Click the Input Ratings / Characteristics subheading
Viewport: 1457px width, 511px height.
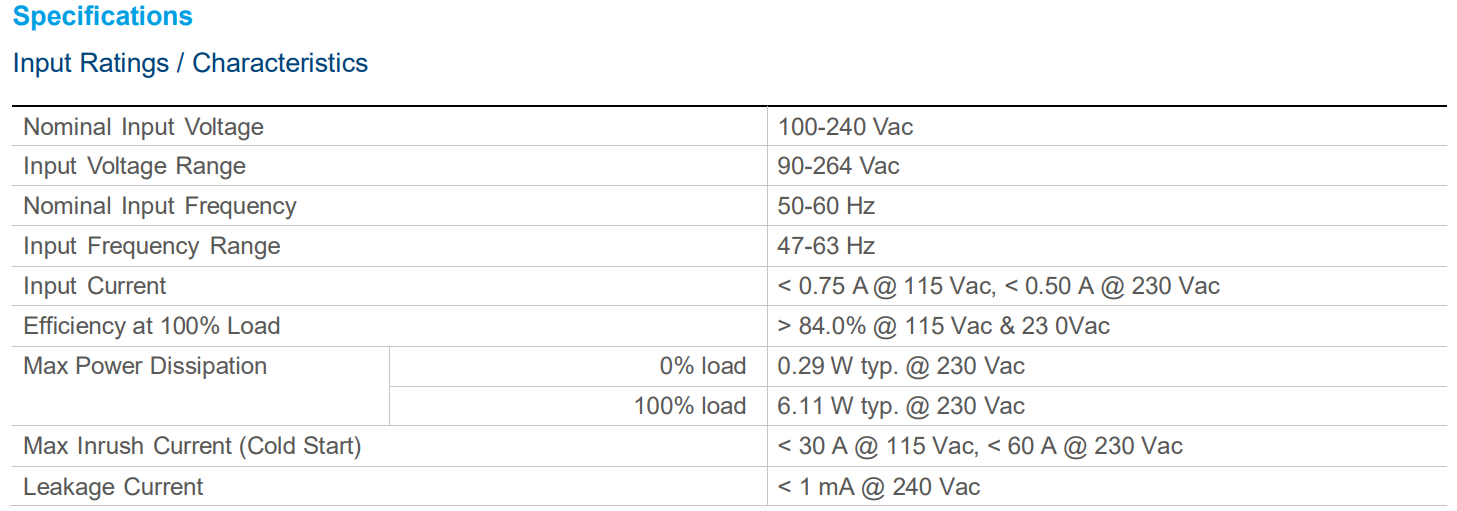(190, 63)
